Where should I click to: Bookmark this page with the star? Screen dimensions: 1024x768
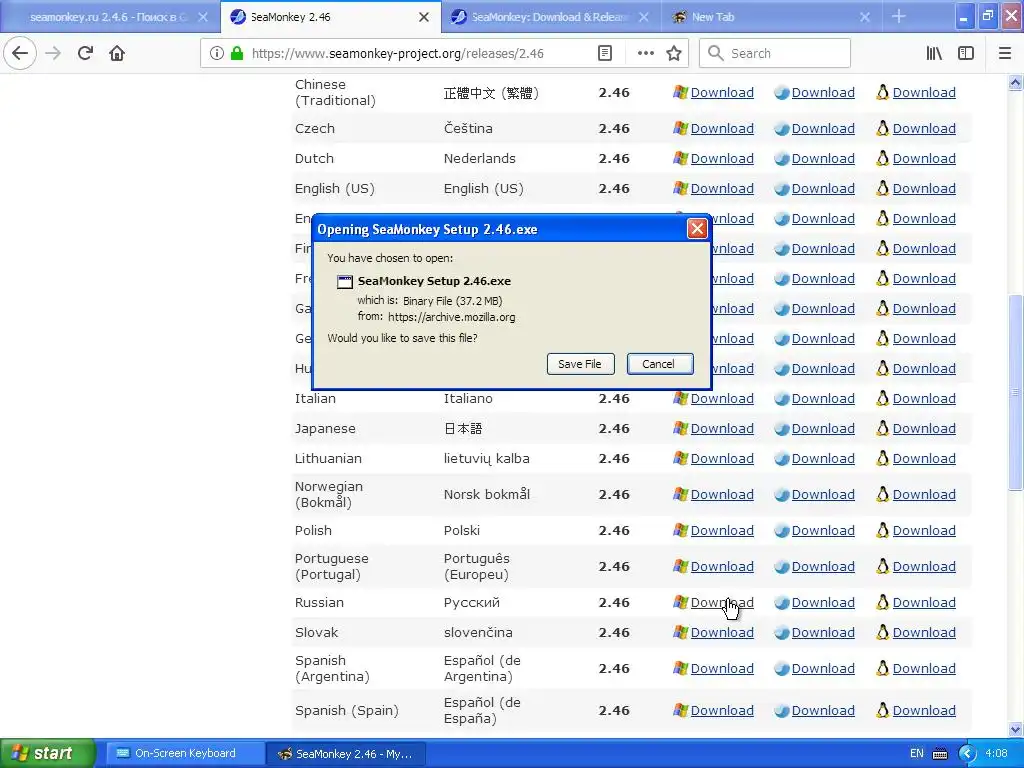tap(674, 53)
